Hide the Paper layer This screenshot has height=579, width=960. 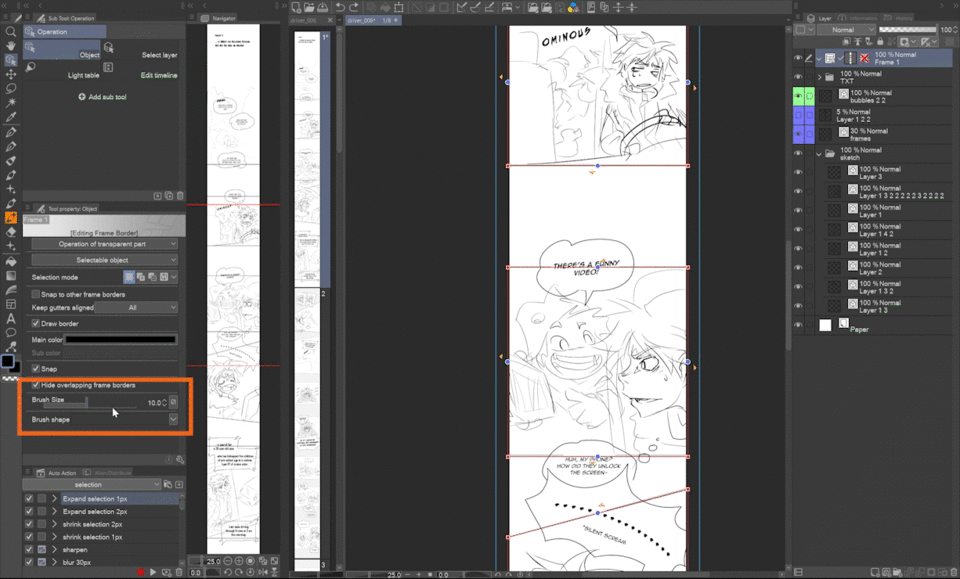coord(798,325)
